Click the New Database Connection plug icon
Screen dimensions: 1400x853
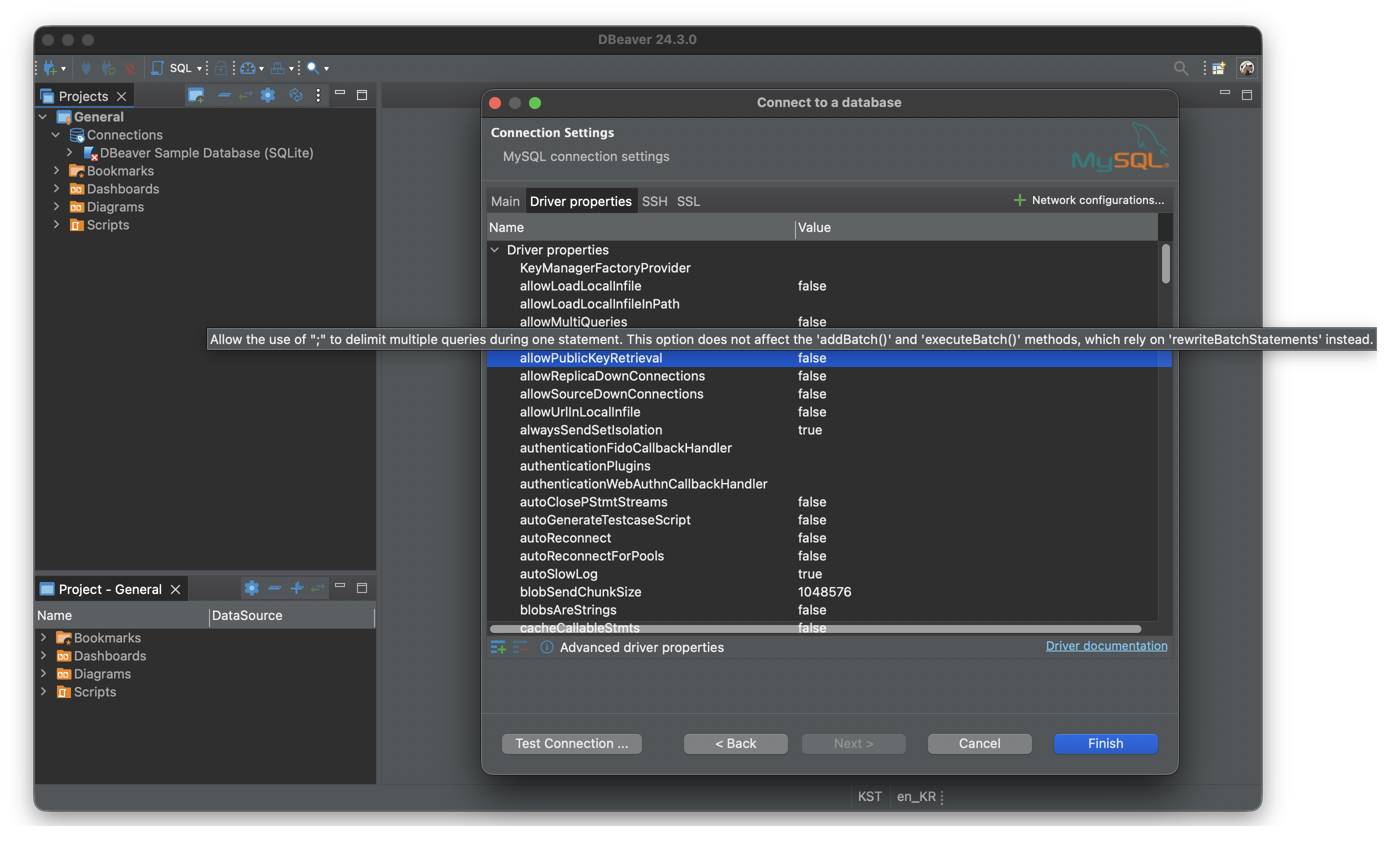pyautogui.click(x=49, y=68)
